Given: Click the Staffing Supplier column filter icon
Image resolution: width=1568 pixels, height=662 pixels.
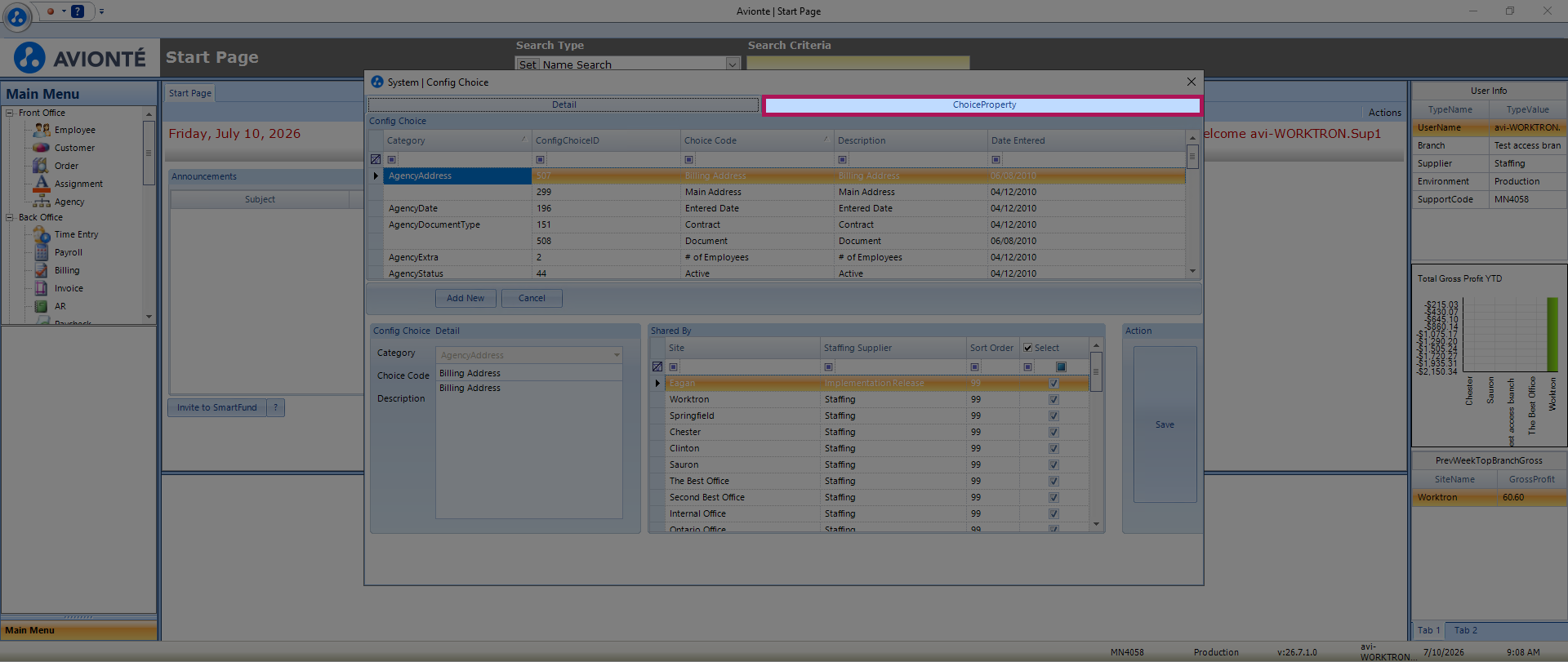Looking at the screenshot, I should (x=829, y=367).
